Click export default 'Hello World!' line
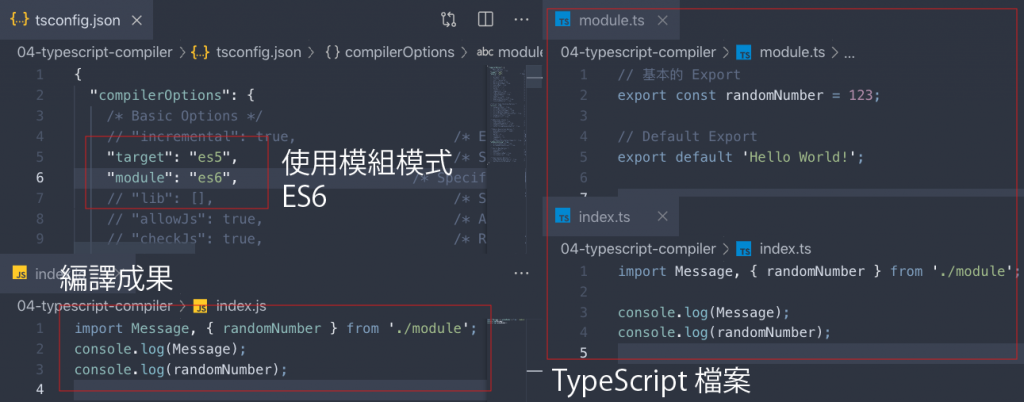1024x402 pixels. pyautogui.click(x=741, y=157)
